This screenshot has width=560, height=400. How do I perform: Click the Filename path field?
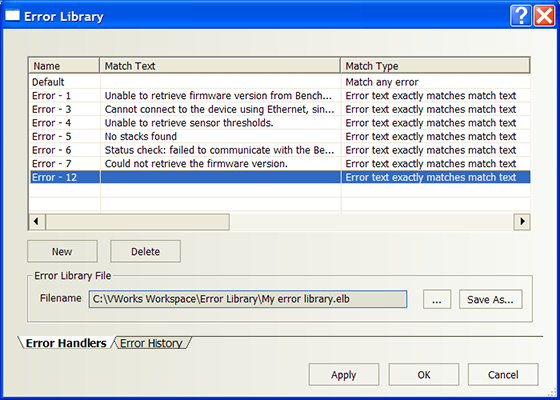[x=248, y=299]
